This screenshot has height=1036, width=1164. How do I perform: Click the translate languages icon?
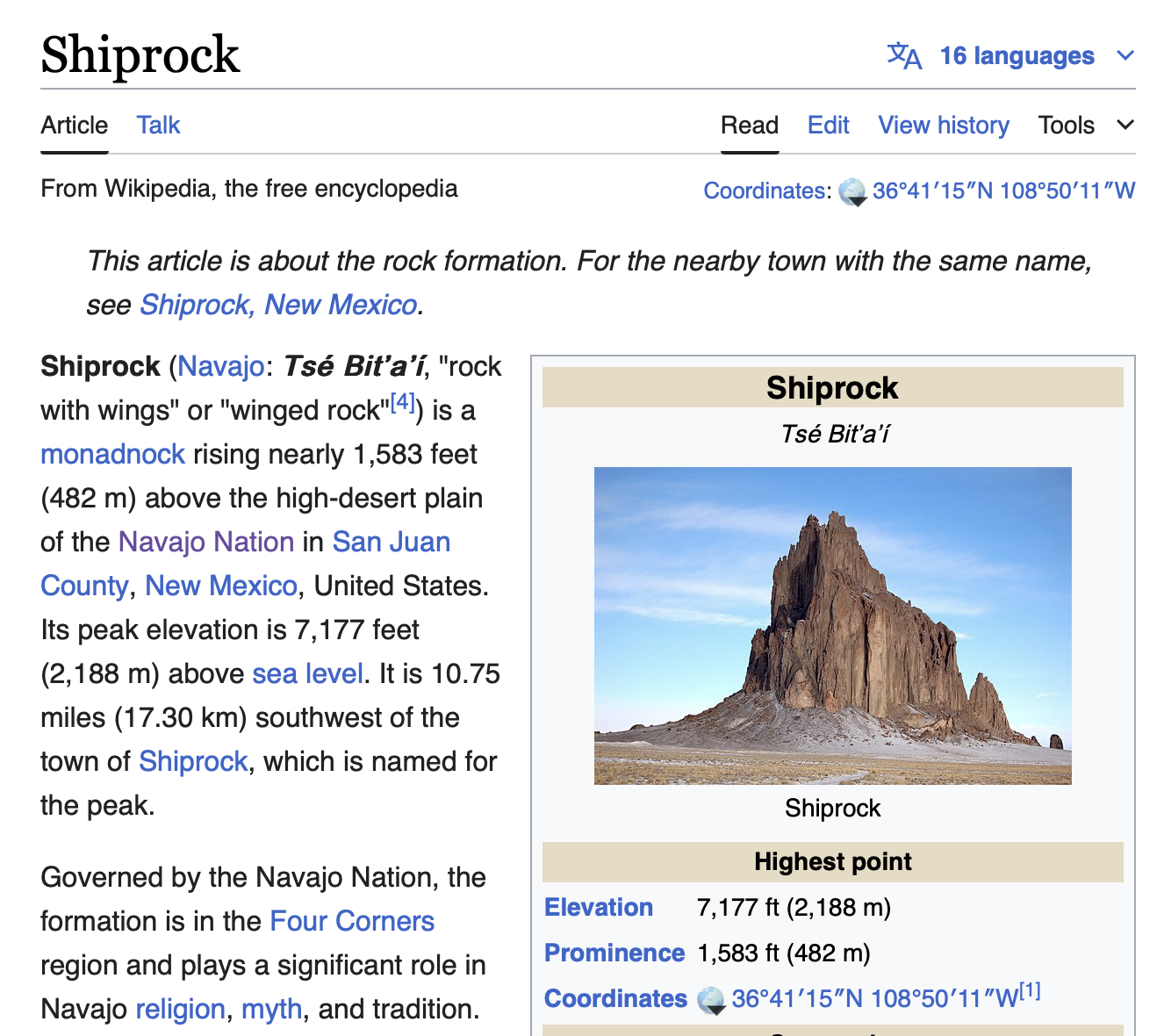(904, 56)
